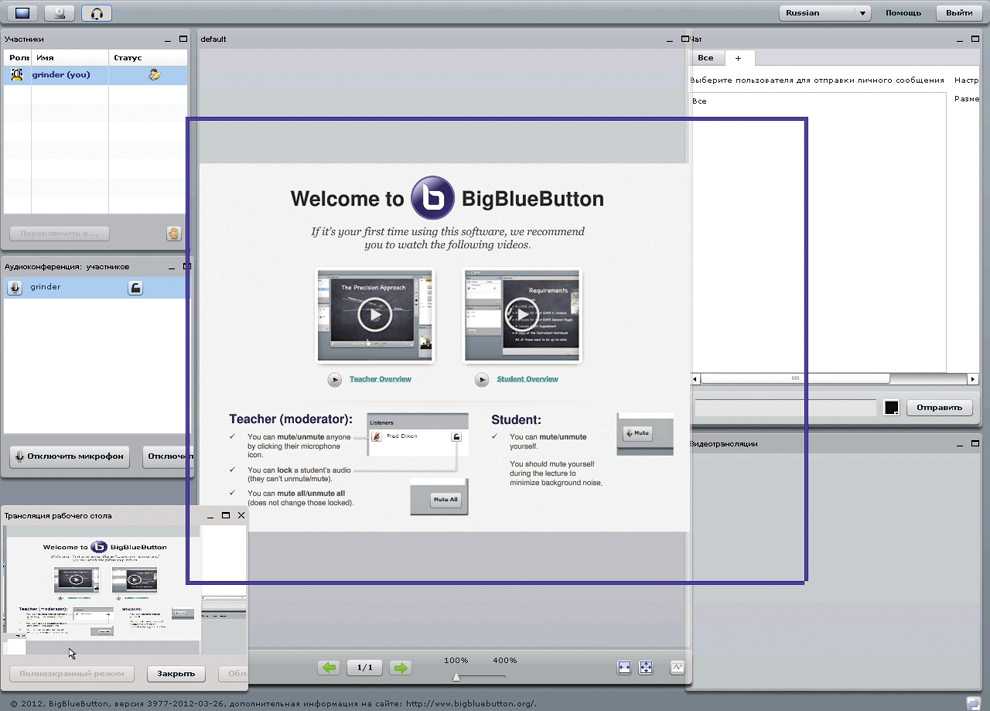The width and height of the screenshot is (990, 711).
Task: Maximize the Видеотрансляции panel
Action: [975, 444]
